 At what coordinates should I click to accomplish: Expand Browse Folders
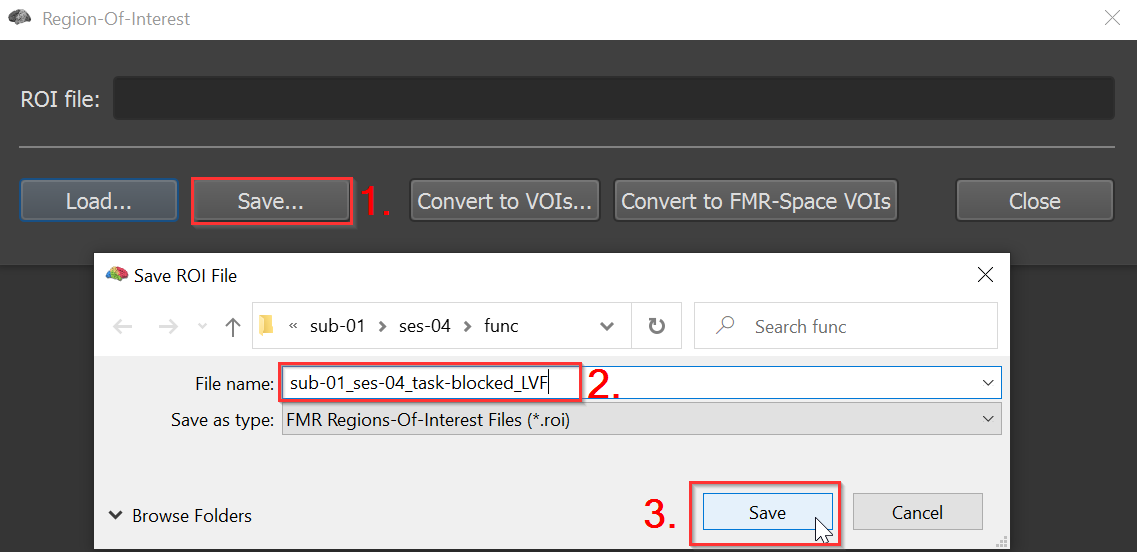[x=180, y=516]
